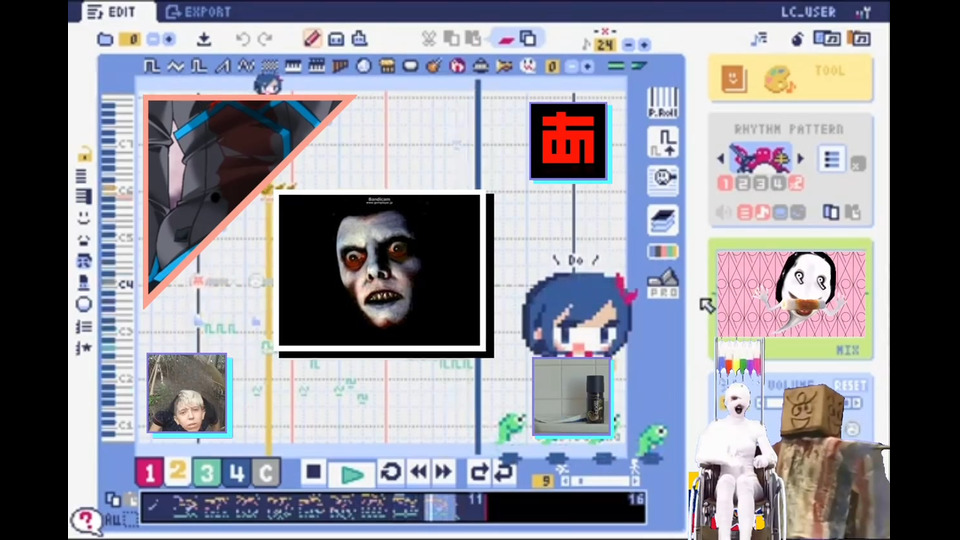Screen dimensions: 960x540
Task: Open the rhythm pattern list button
Action: click(831, 160)
